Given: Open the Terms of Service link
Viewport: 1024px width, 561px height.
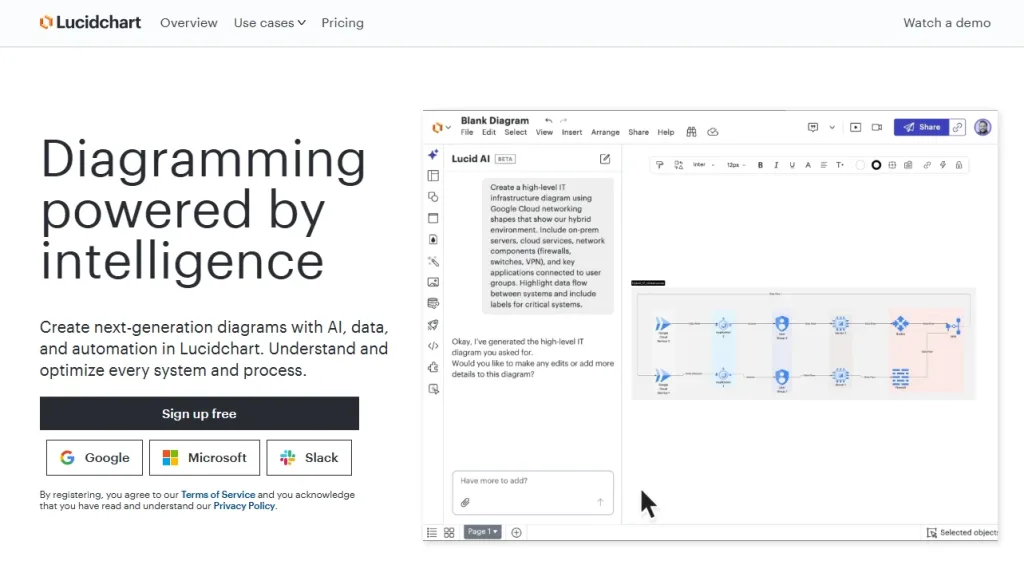Looking at the screenshot, I should [218, 494].
